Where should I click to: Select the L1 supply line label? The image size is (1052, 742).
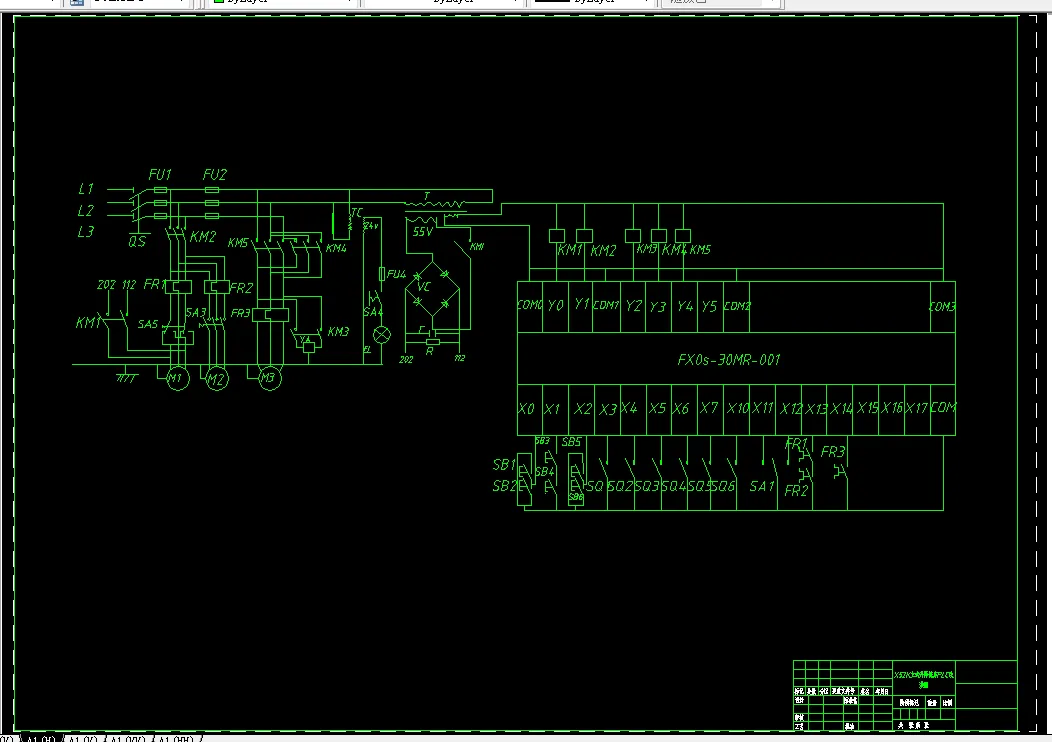86,189
